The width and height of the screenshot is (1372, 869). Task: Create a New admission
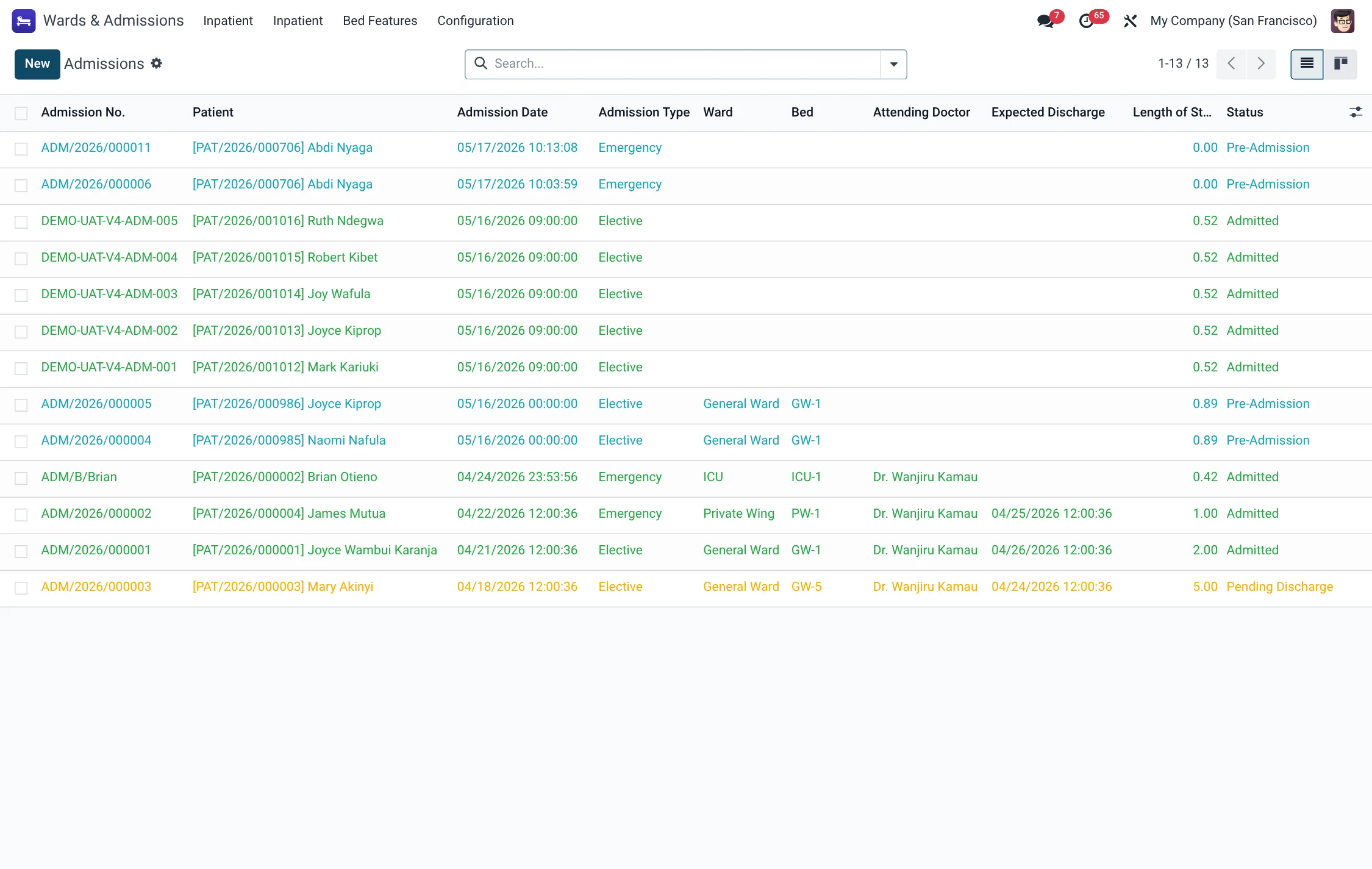(37, 64)
